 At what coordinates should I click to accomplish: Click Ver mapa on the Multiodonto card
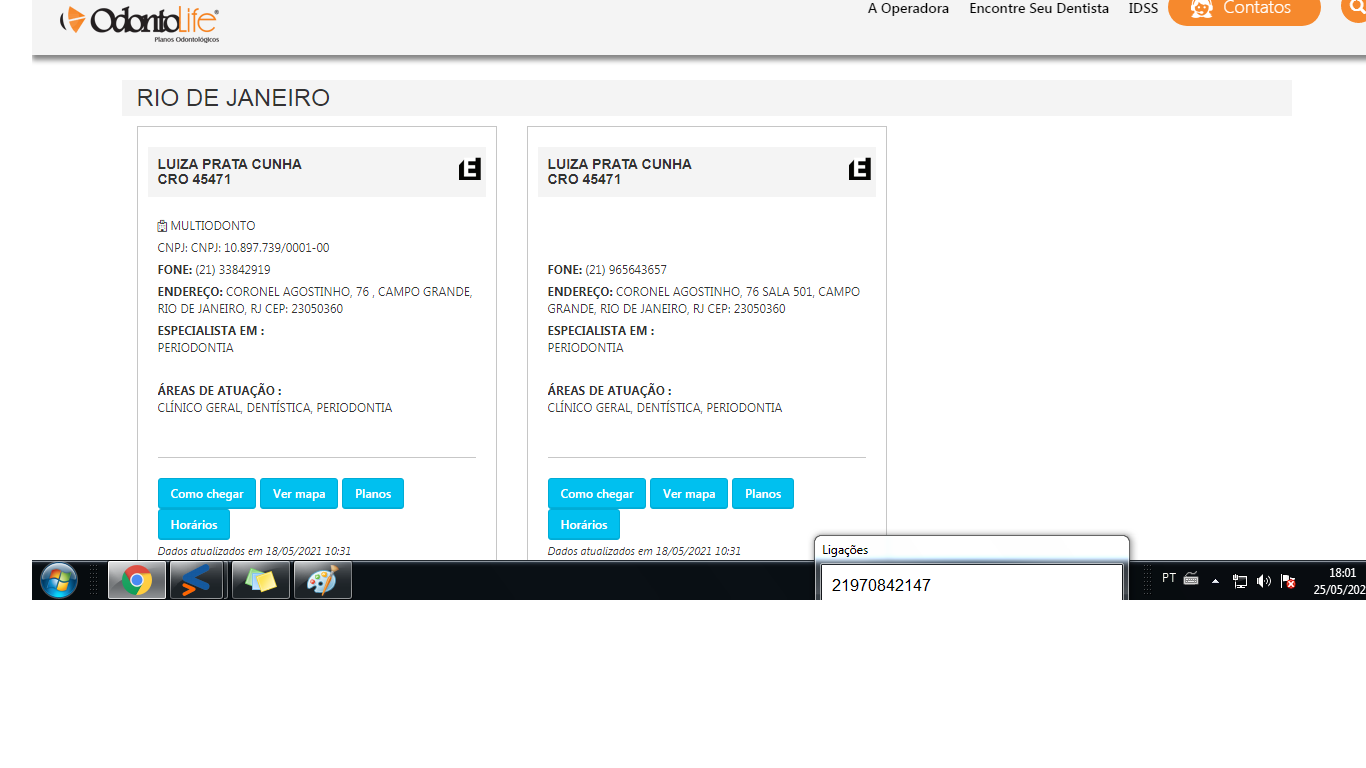299,494
